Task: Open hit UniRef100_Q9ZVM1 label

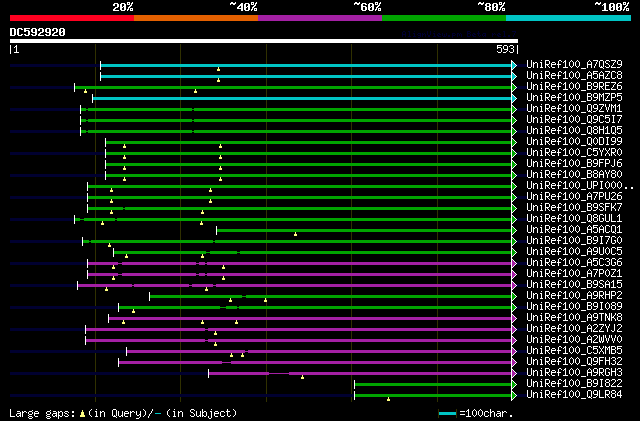Action: pyautogui.click(x=574, y=109)
